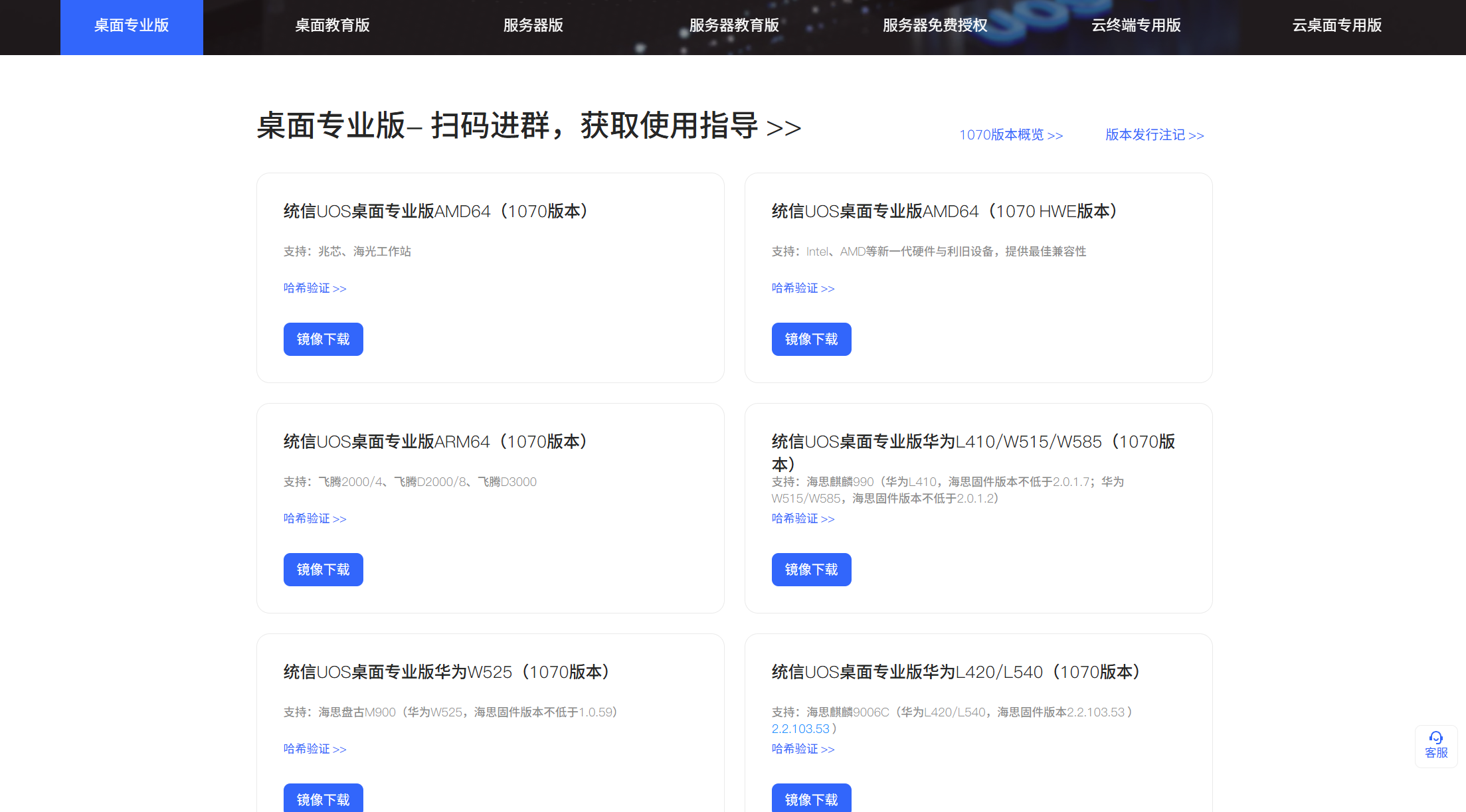This screenshot has width=1466, height=812.
Task: Click title 统信UOS桌面专业版AMD64（1070版本）
Action: point(436,211)
